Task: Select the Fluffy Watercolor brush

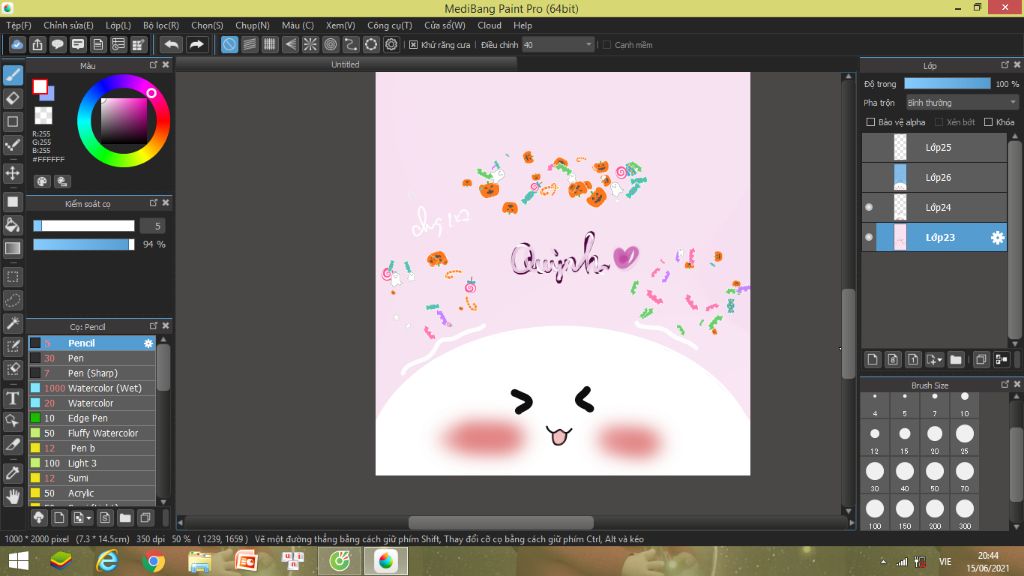Action: 92,434
